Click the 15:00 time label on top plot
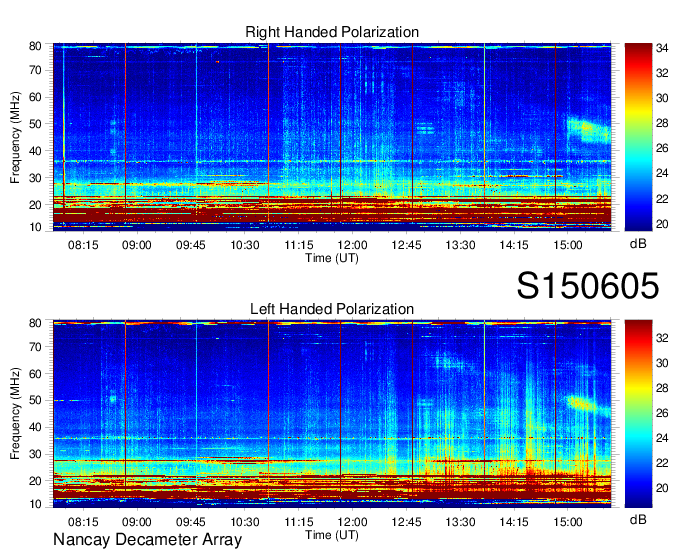680x552 pixels. point(568,245)
